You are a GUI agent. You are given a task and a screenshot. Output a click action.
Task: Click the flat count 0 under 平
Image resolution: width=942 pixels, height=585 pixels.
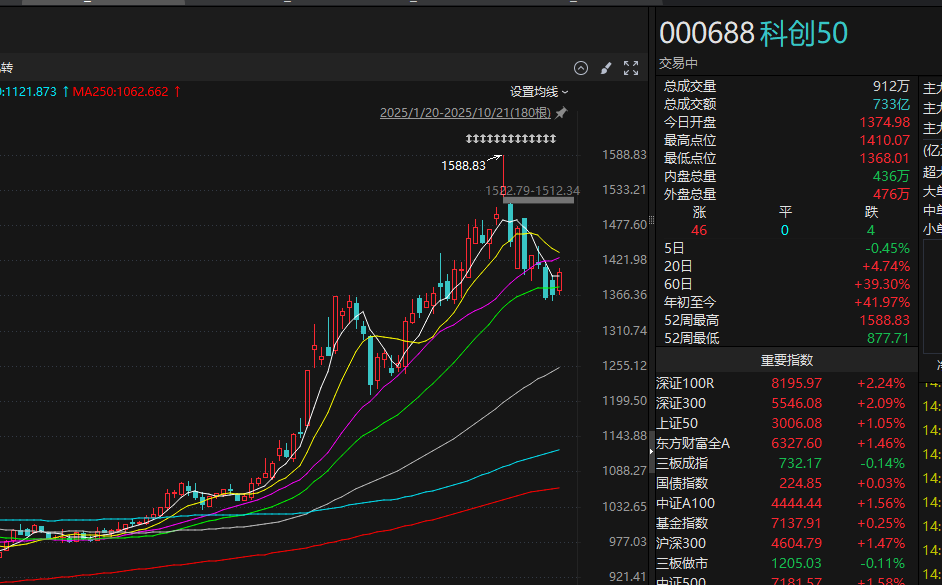coord(785,231)
